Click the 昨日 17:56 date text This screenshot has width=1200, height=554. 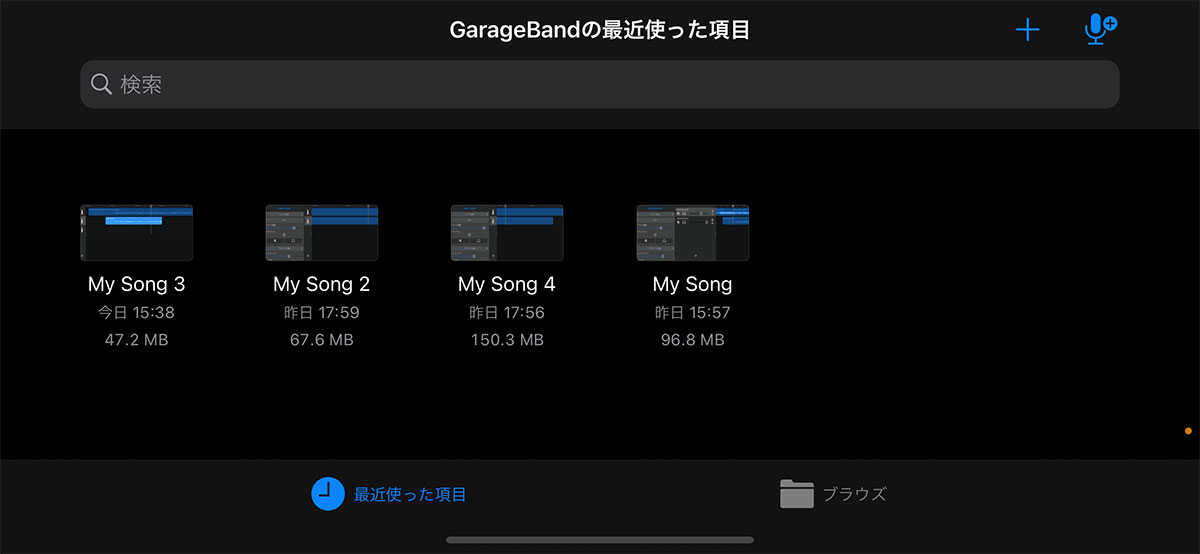507,313
